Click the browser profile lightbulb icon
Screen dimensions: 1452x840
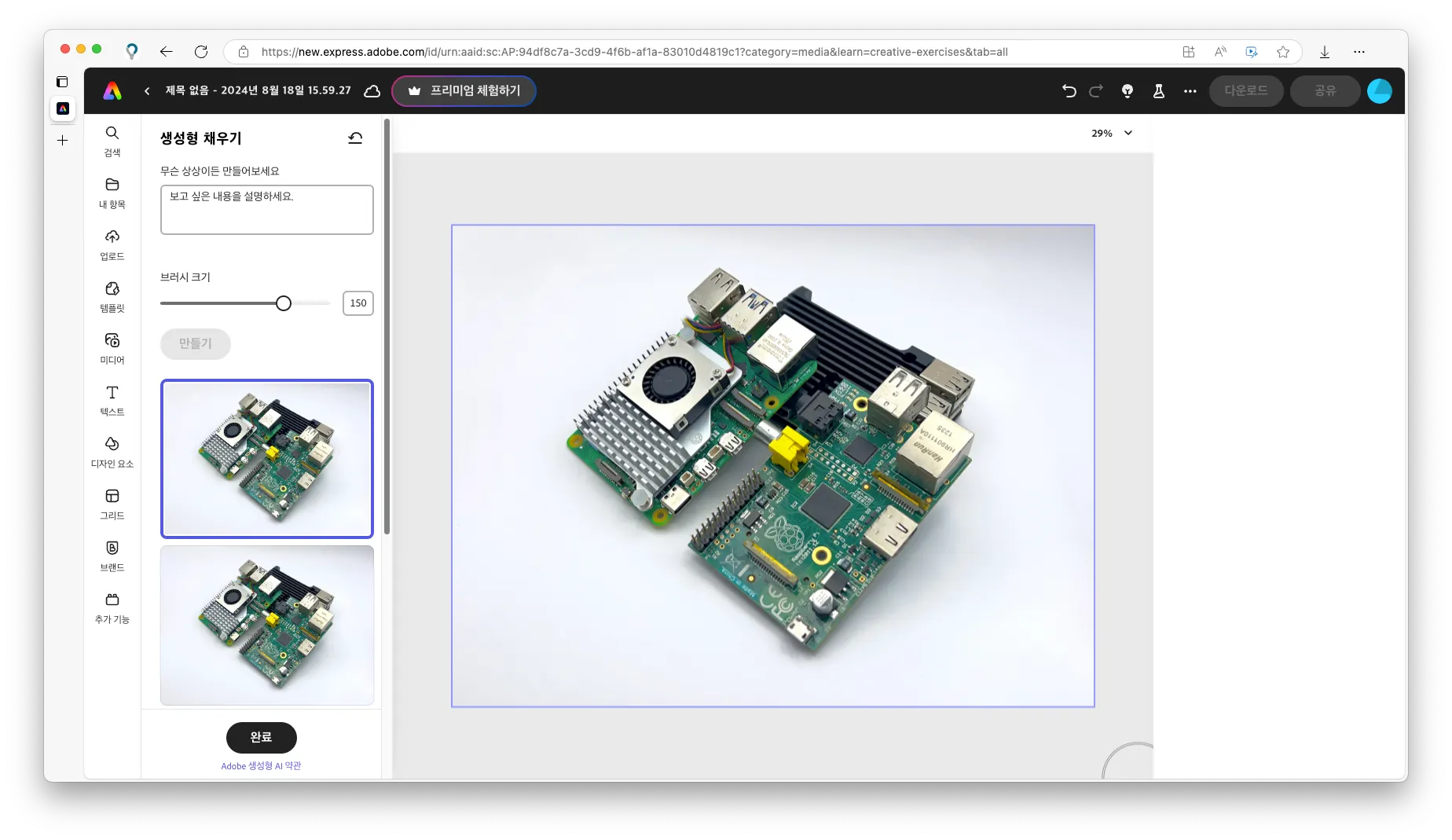(x=132, y=52)
